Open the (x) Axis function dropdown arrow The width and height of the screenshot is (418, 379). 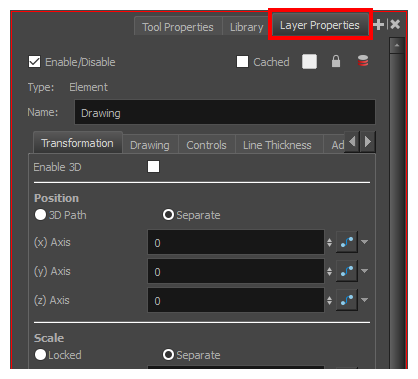(365, 242)
